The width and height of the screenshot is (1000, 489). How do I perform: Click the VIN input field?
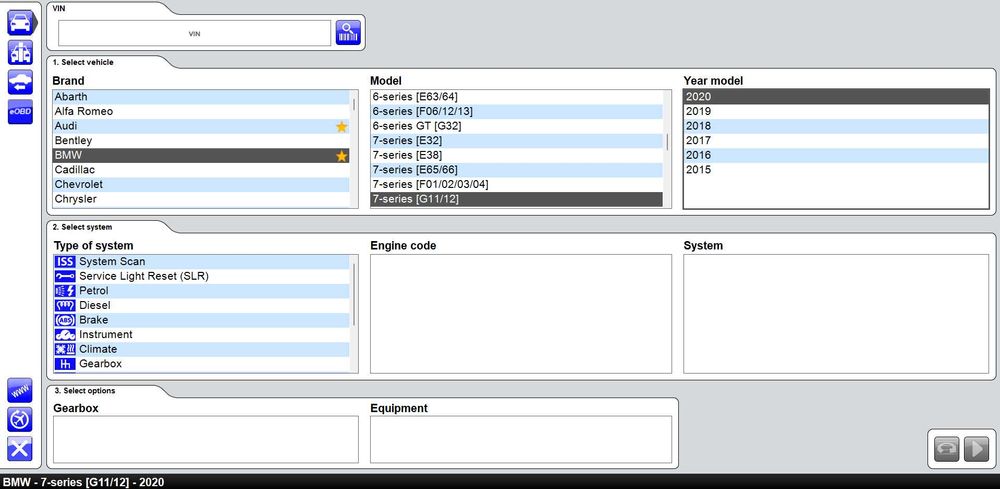pyautogui.click(x=195, y=33)
